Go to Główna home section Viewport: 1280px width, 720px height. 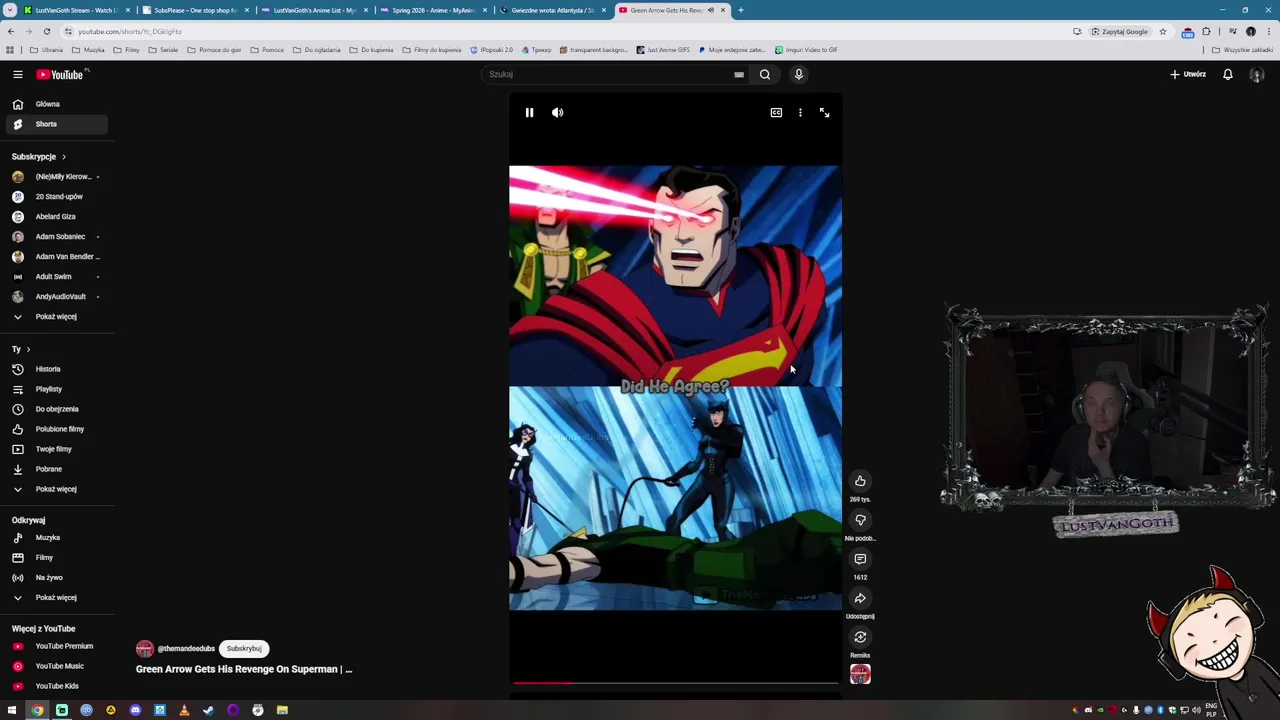(x=55, y=104)
